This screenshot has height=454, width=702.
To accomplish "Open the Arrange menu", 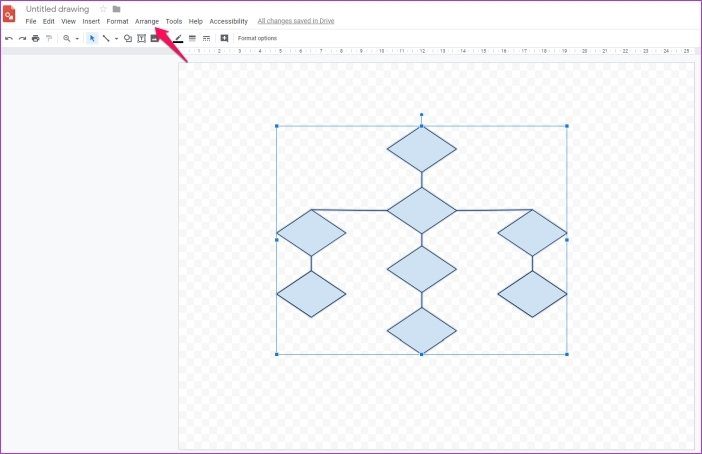I will click(147, 21).
